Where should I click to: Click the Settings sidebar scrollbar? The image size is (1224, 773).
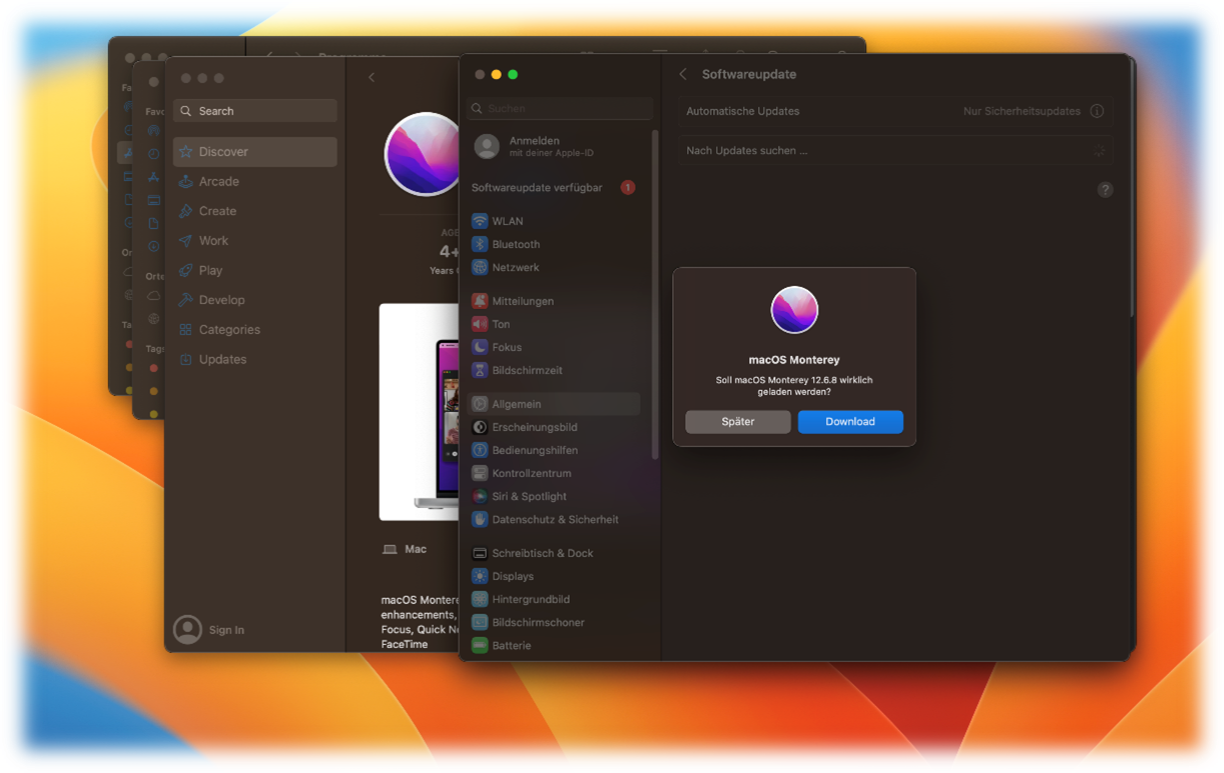(x=656, y=295)
